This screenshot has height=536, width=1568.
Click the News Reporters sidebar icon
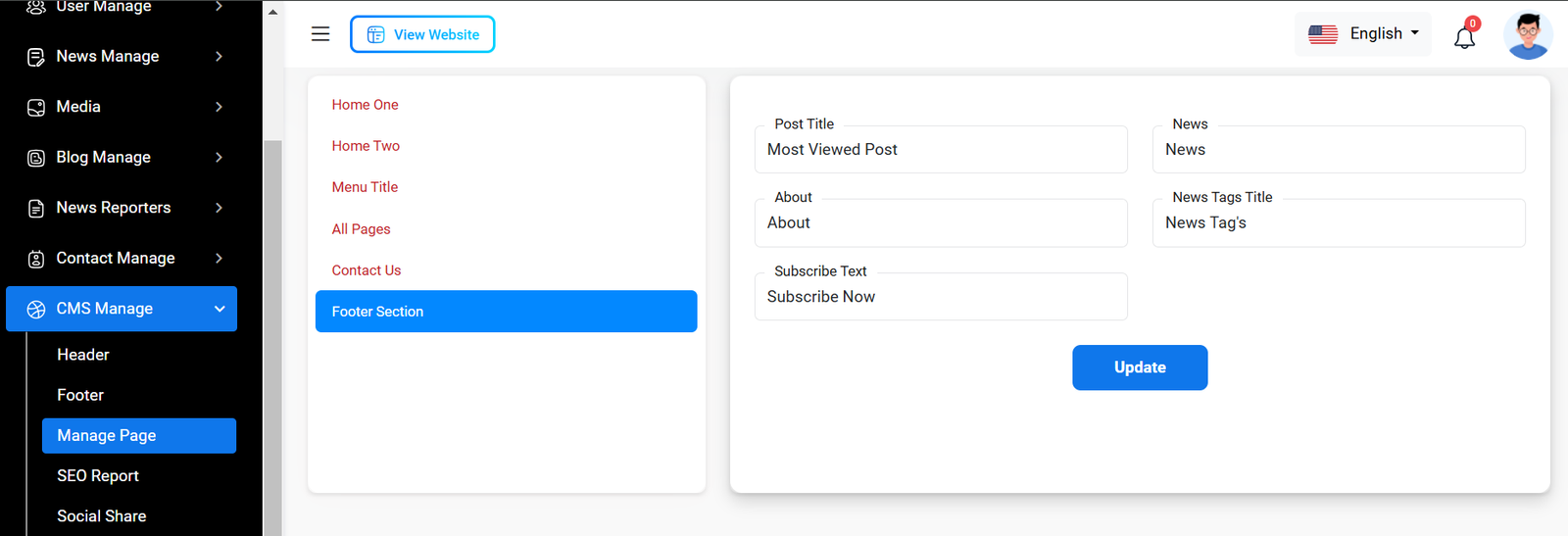(36, 208)
